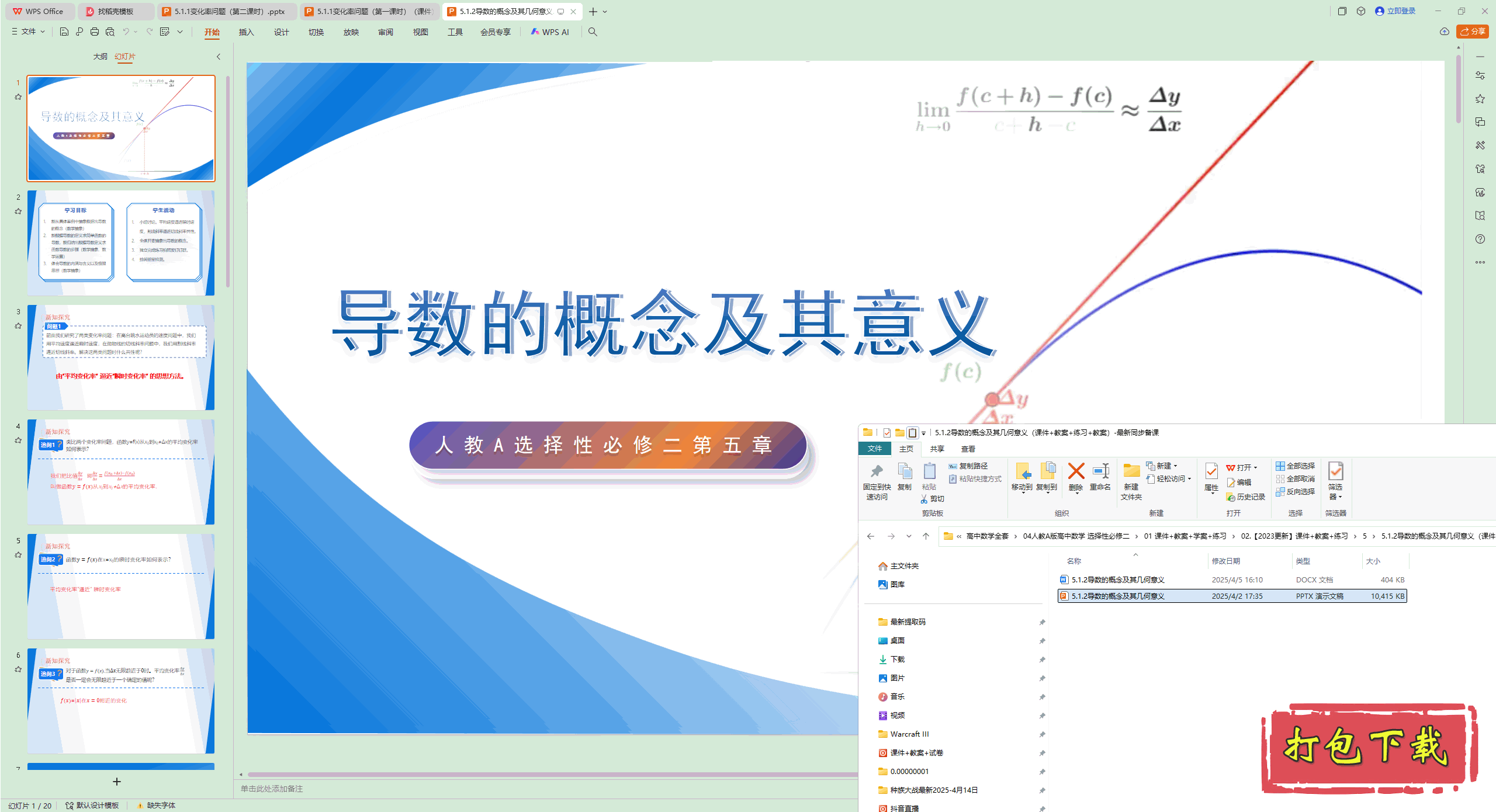
Task: Select the slide 2 thumbnail 学习目标
Action: pyautogui.click(x=121, y=243)
